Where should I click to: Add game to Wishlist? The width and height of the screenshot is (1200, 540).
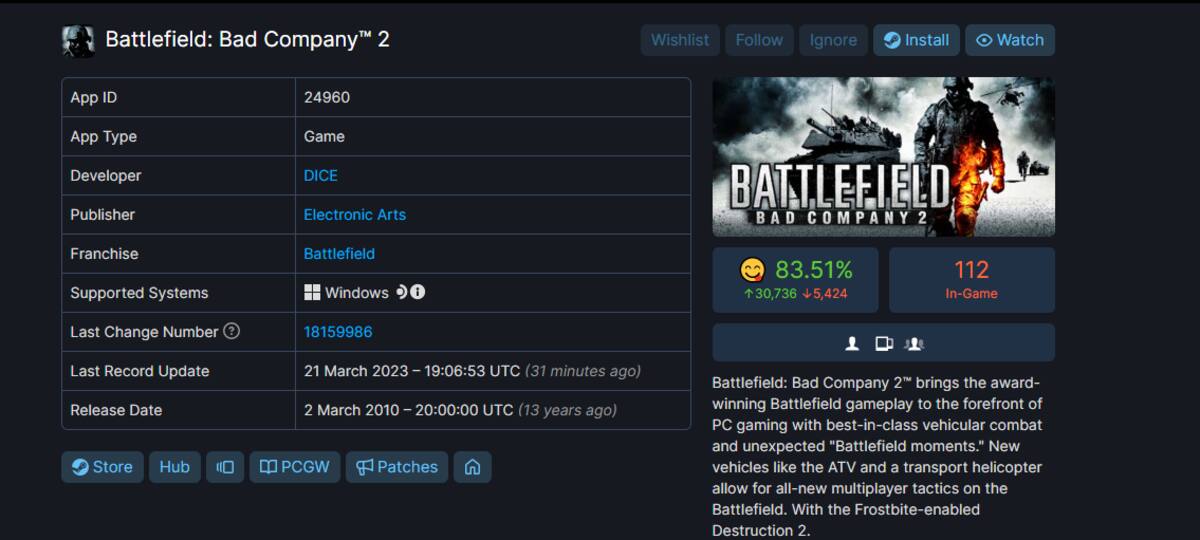point(680,40)
